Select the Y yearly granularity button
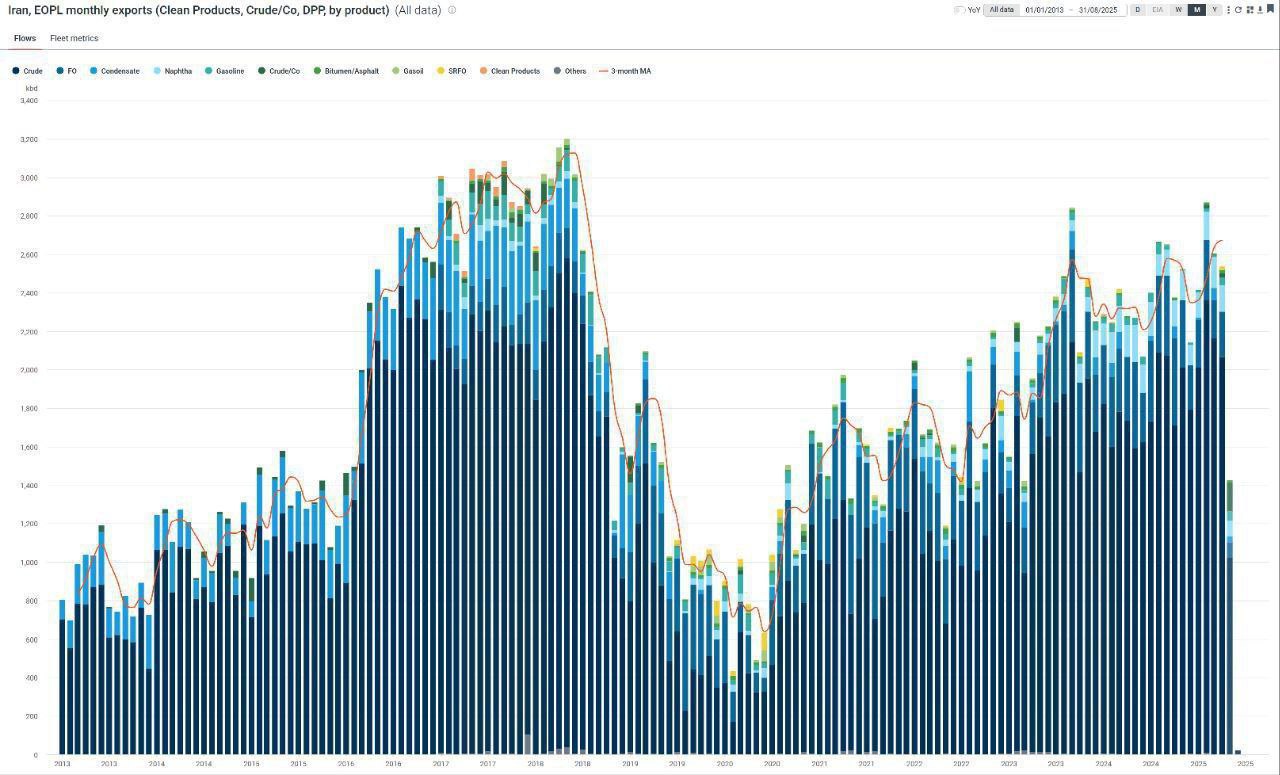Screen dimensions: 1280x775 pyautogui.click(x=1214, y=10)
